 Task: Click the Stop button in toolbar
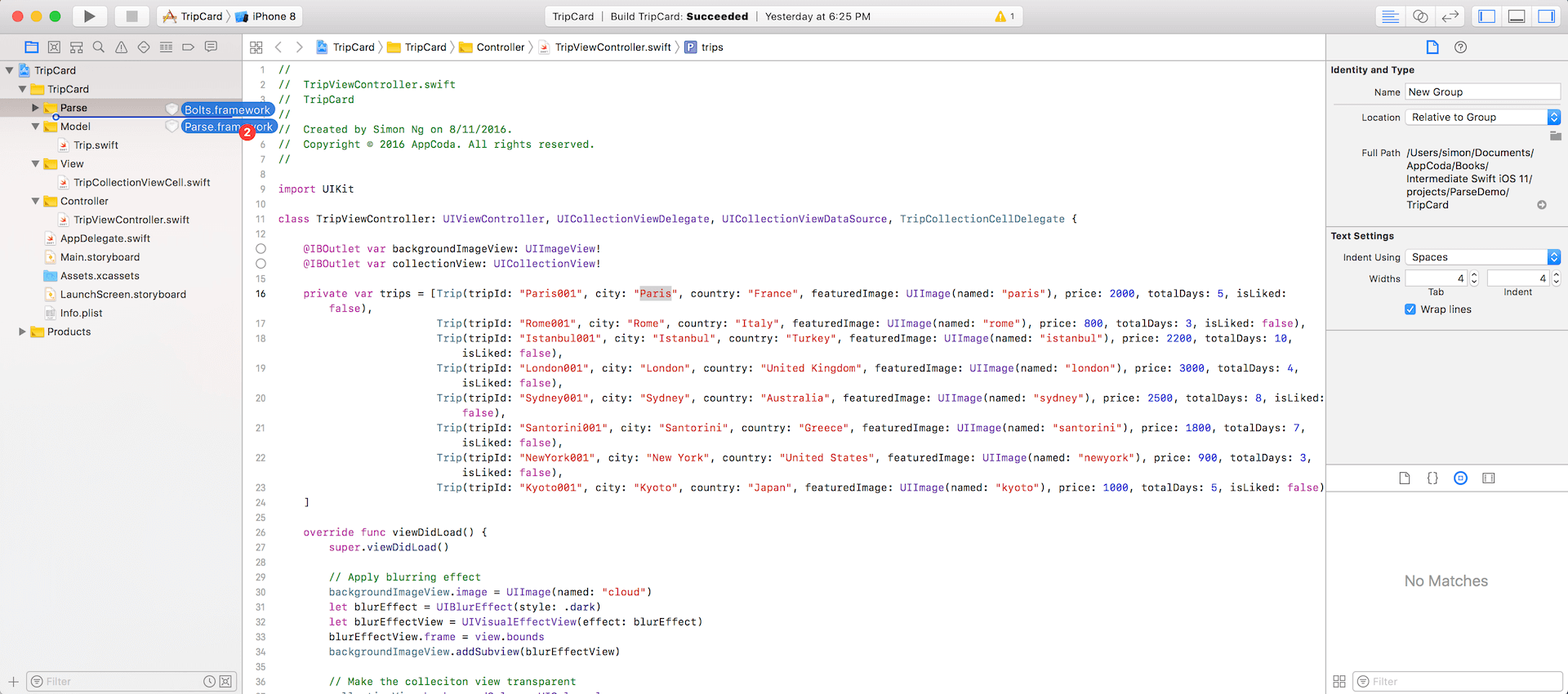point(131,16)
